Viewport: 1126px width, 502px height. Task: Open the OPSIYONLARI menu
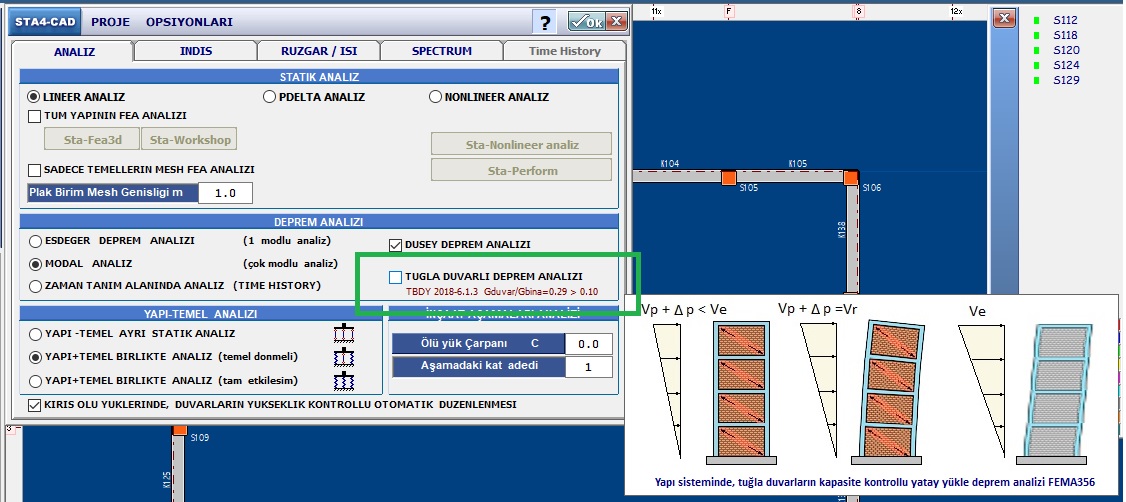click(x=189, y=21)
